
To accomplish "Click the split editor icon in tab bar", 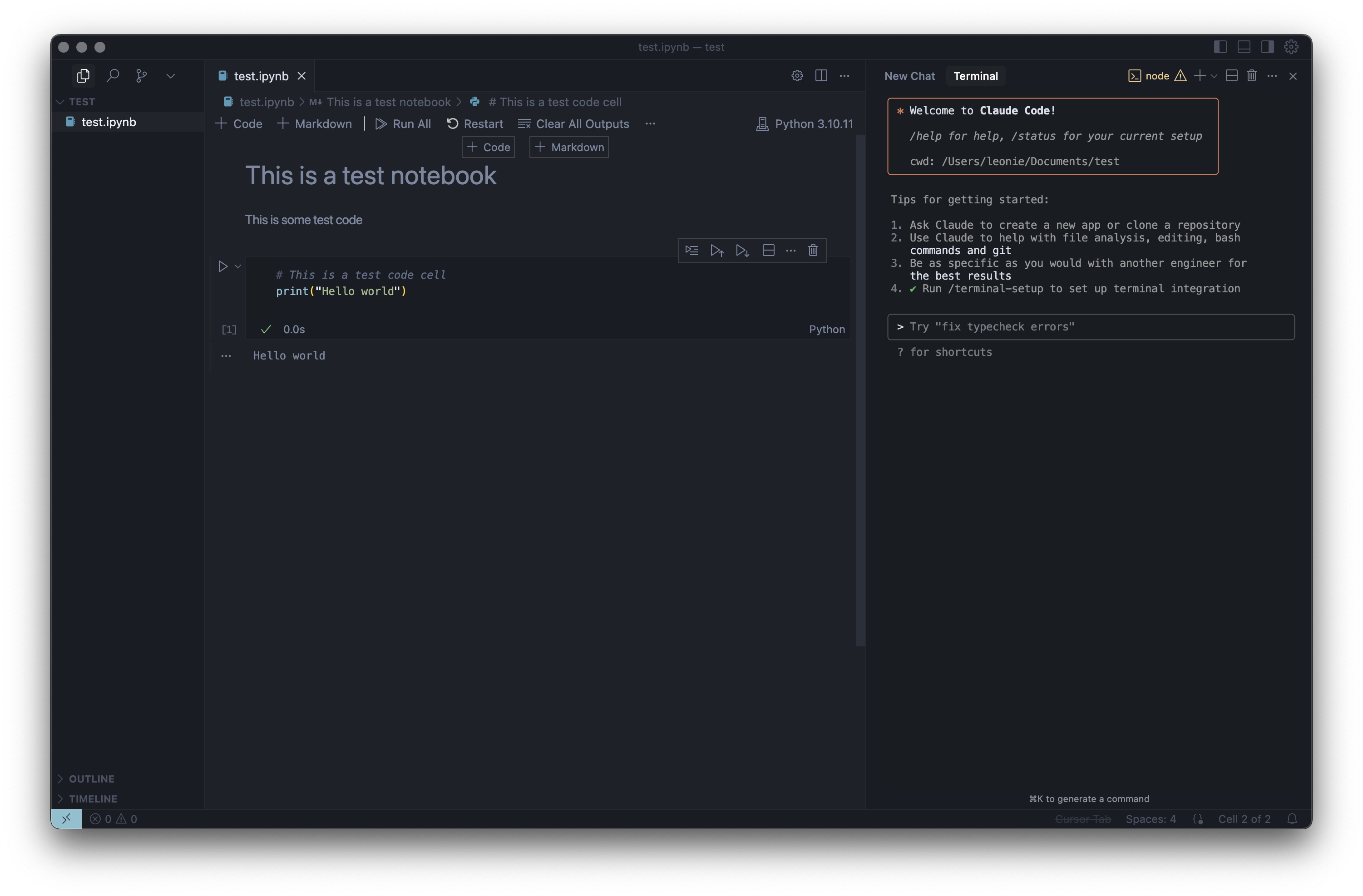I will pyautogui.click(x=821, y=75).
